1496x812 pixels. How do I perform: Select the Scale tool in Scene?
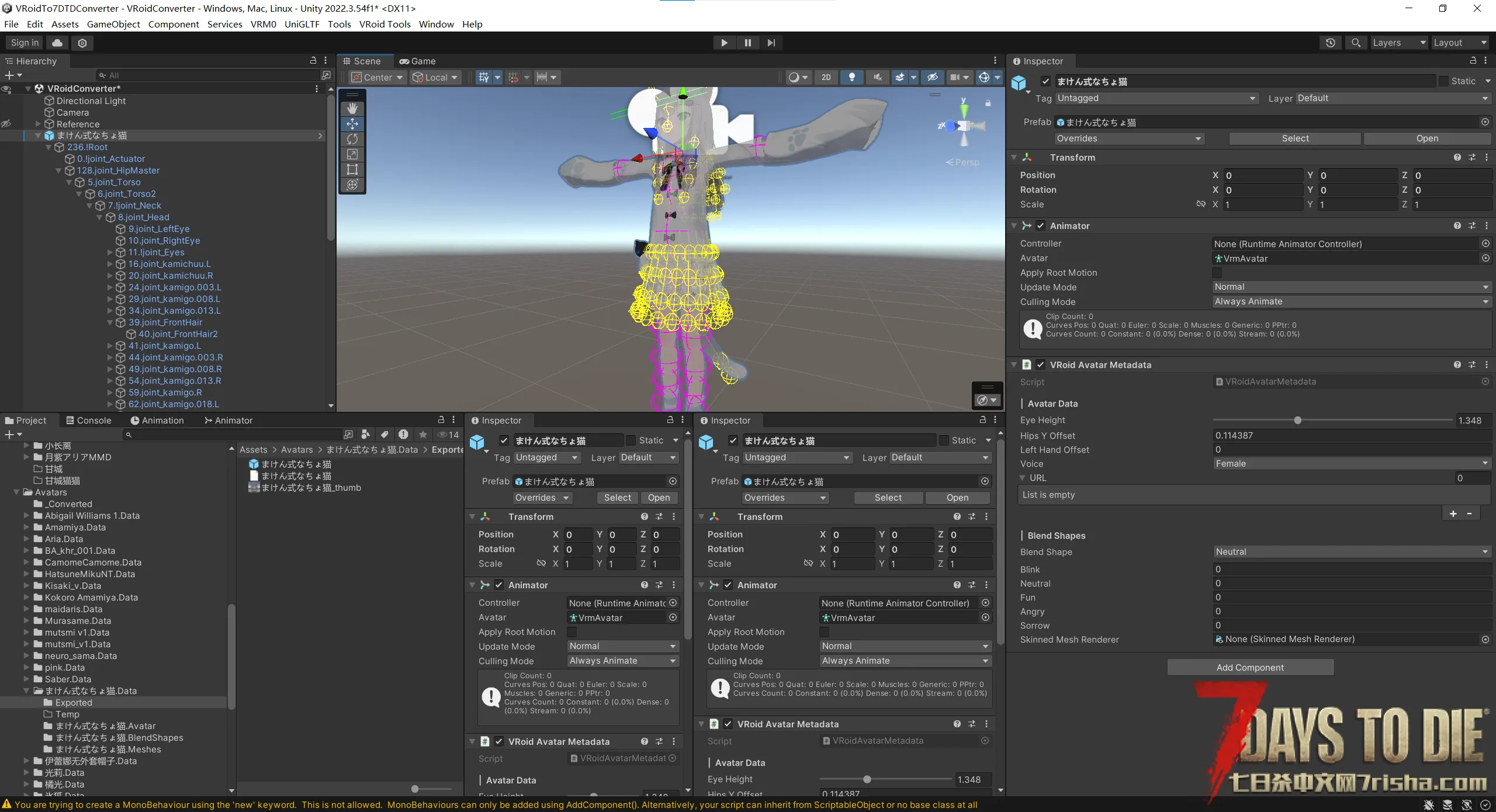pyautogui.click(x=352, y=154)
